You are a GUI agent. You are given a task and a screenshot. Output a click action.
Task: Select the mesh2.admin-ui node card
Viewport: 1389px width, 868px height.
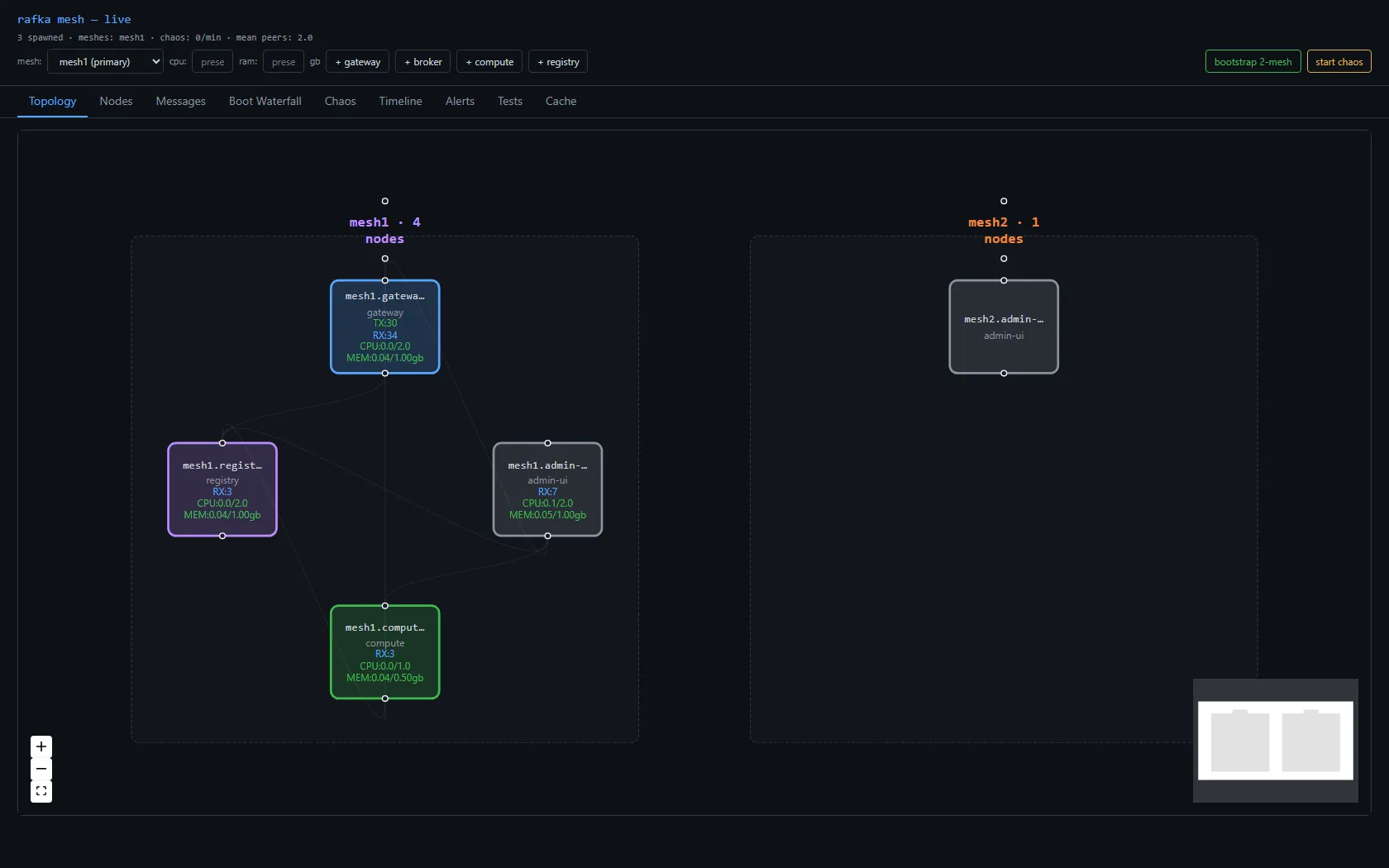(x=1004, y=327)
